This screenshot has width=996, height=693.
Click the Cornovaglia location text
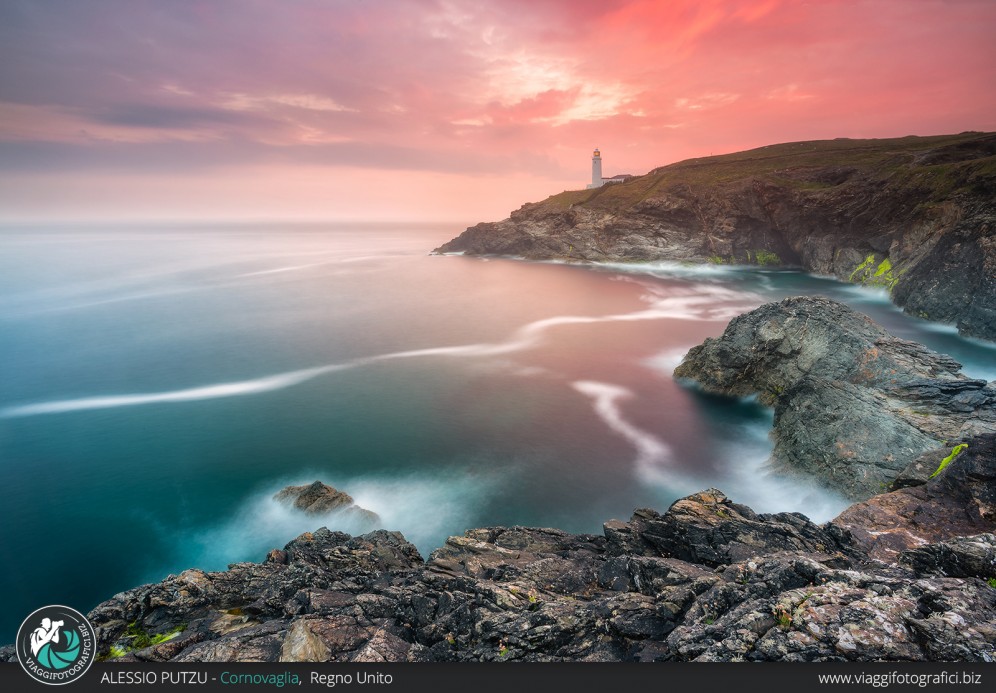(259, 678)
